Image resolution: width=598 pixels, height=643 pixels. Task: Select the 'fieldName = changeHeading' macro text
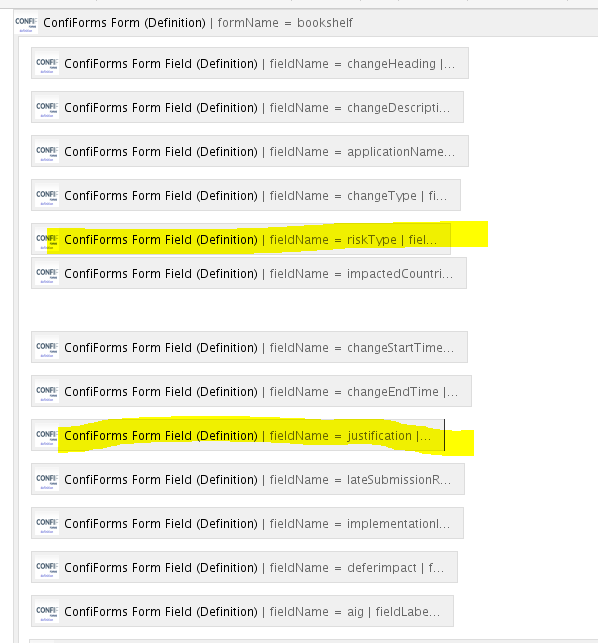(x=353, y=64)
